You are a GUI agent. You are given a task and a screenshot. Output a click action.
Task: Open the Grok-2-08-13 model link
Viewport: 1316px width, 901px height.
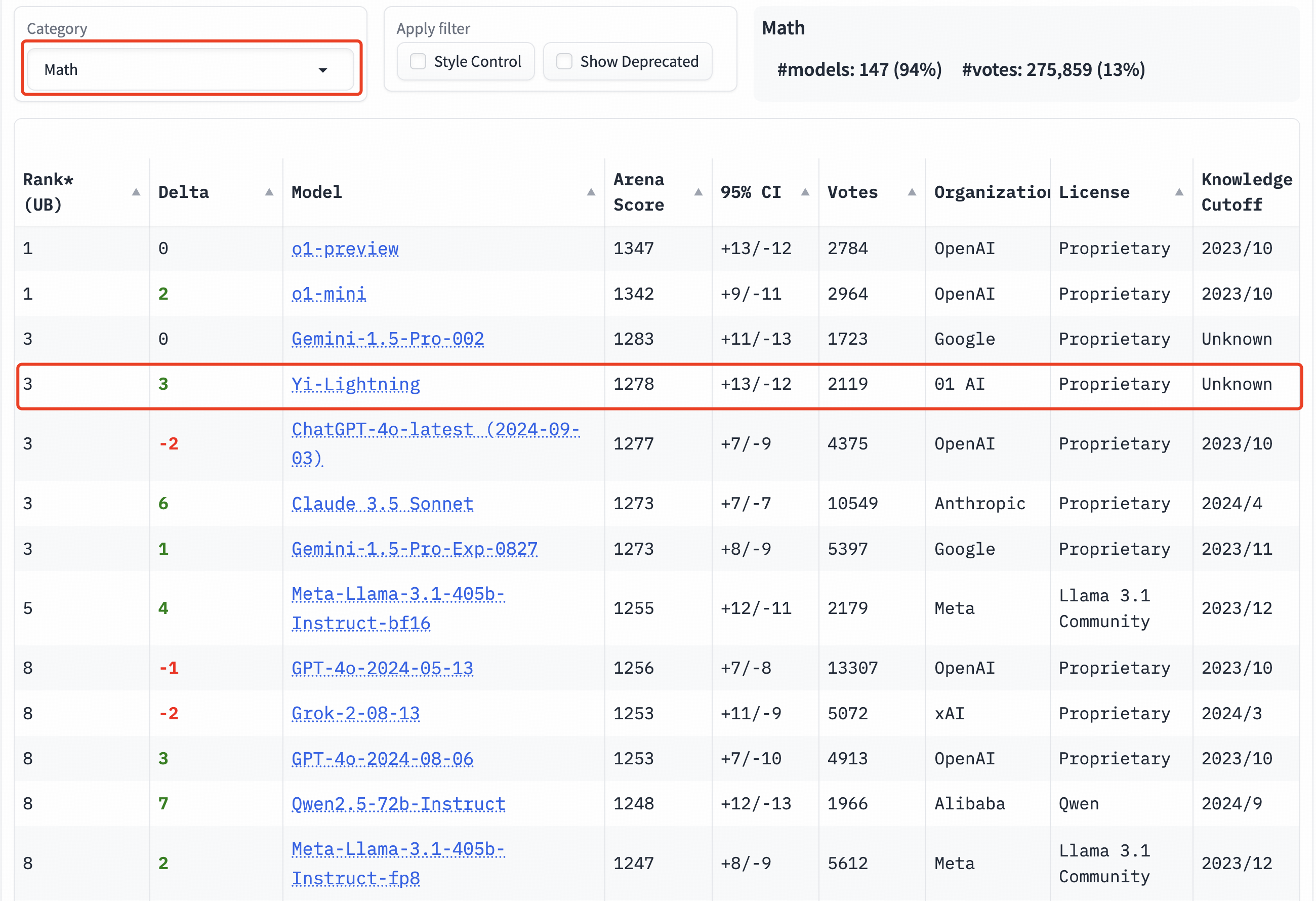tap(356, 714)
